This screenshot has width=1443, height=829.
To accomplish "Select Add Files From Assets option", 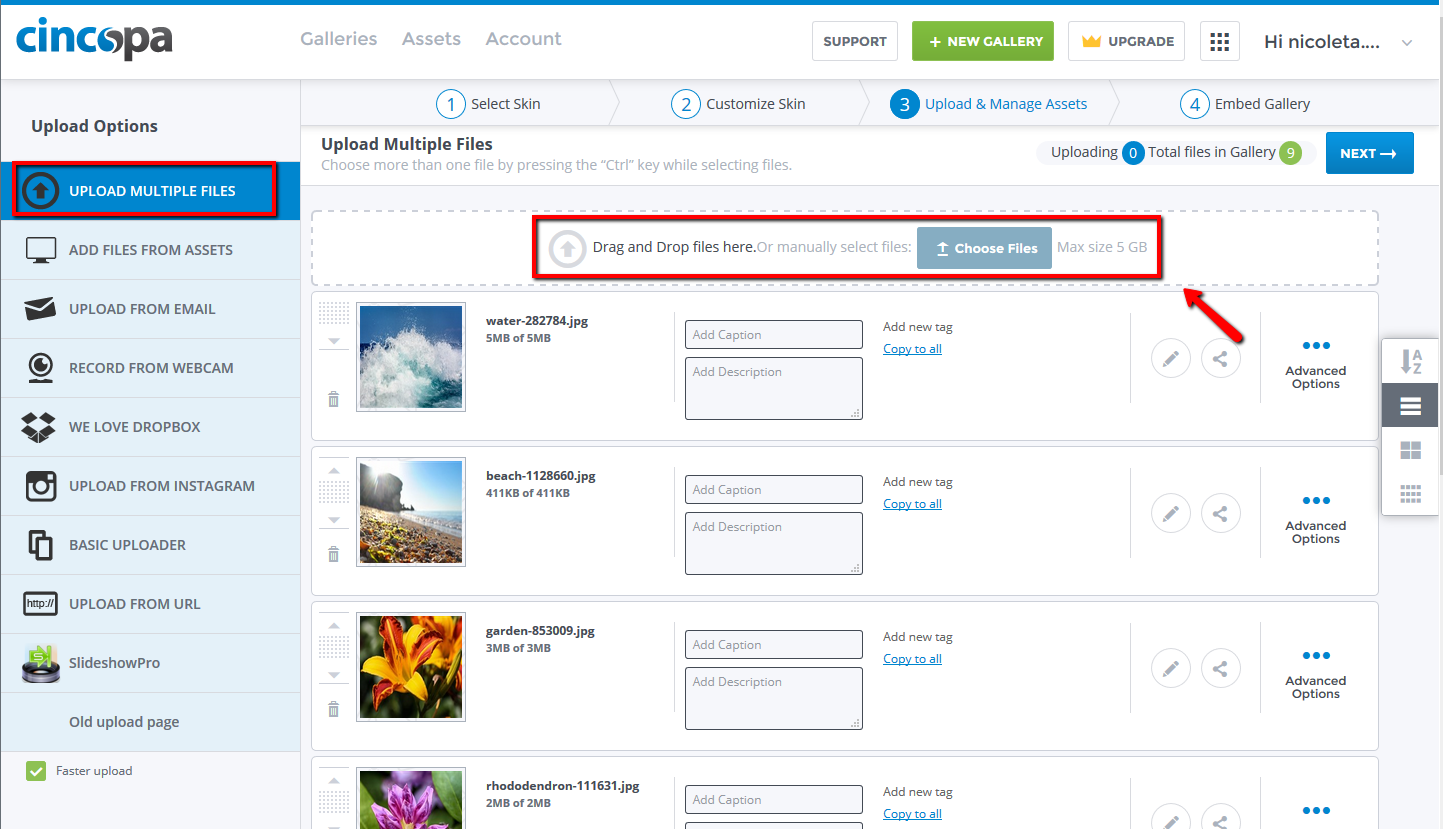I will coord(150,250).
